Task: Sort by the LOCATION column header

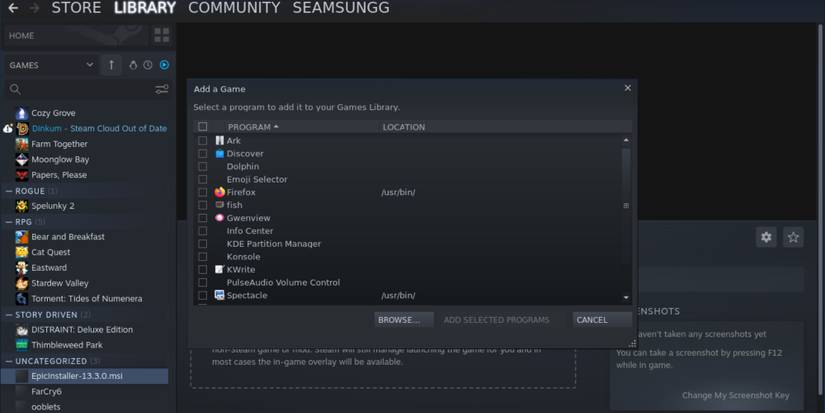Action: pyautogui.click(x=404, y=127)
